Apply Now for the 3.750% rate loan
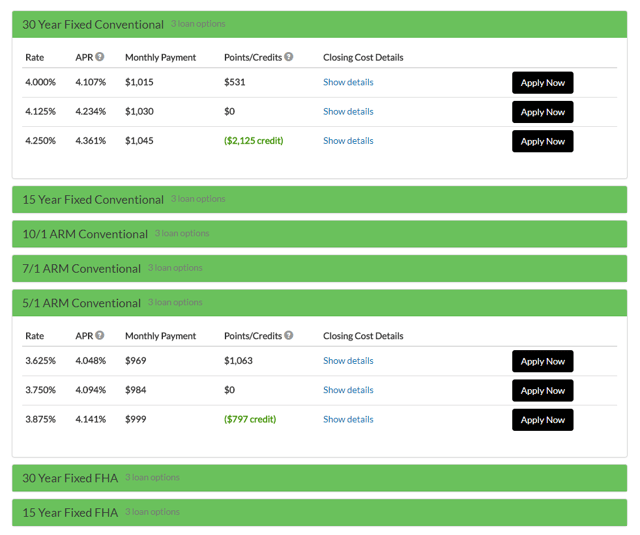640x535 pixels. point(542,391)
